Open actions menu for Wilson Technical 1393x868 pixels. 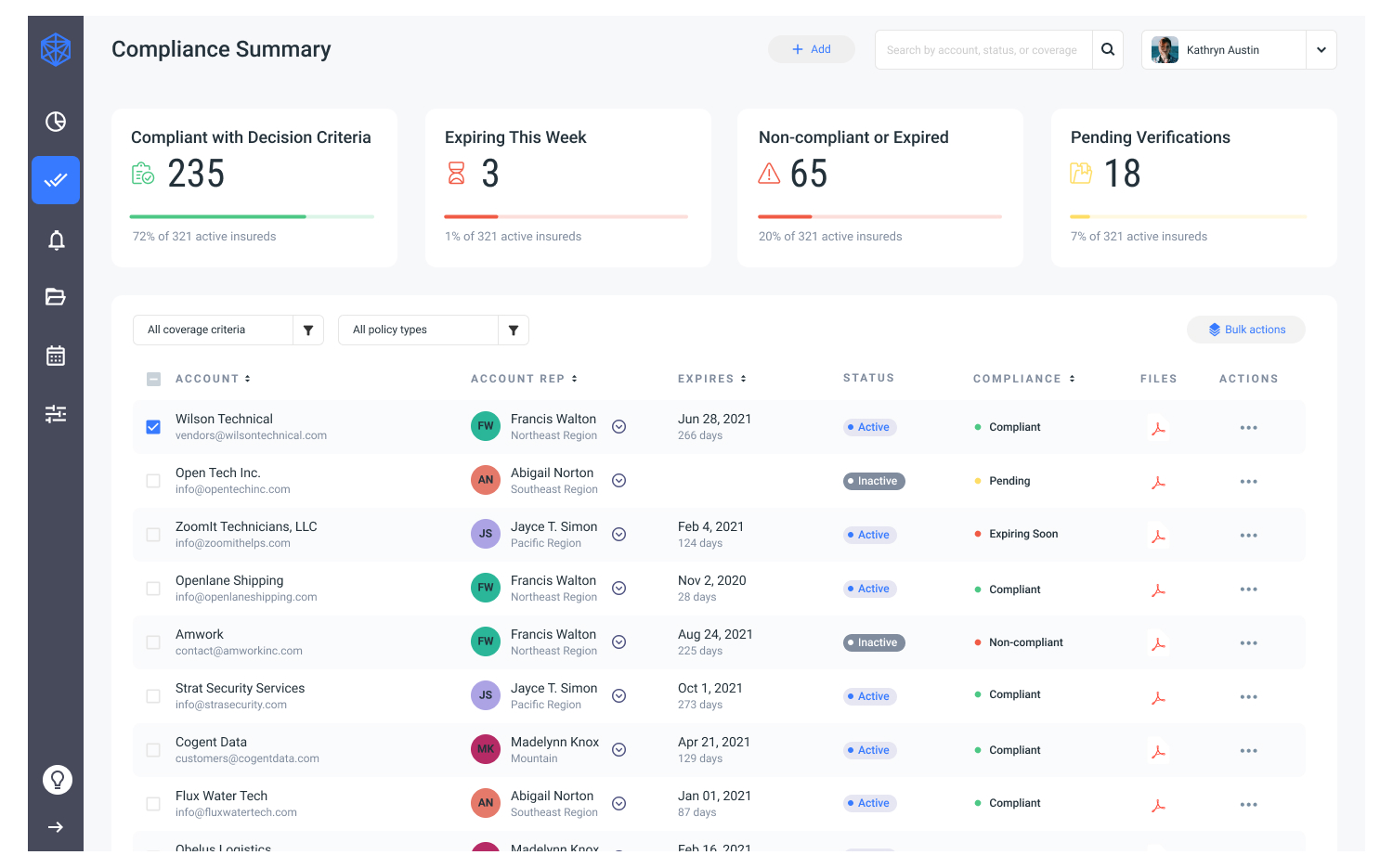point(1248,428)
